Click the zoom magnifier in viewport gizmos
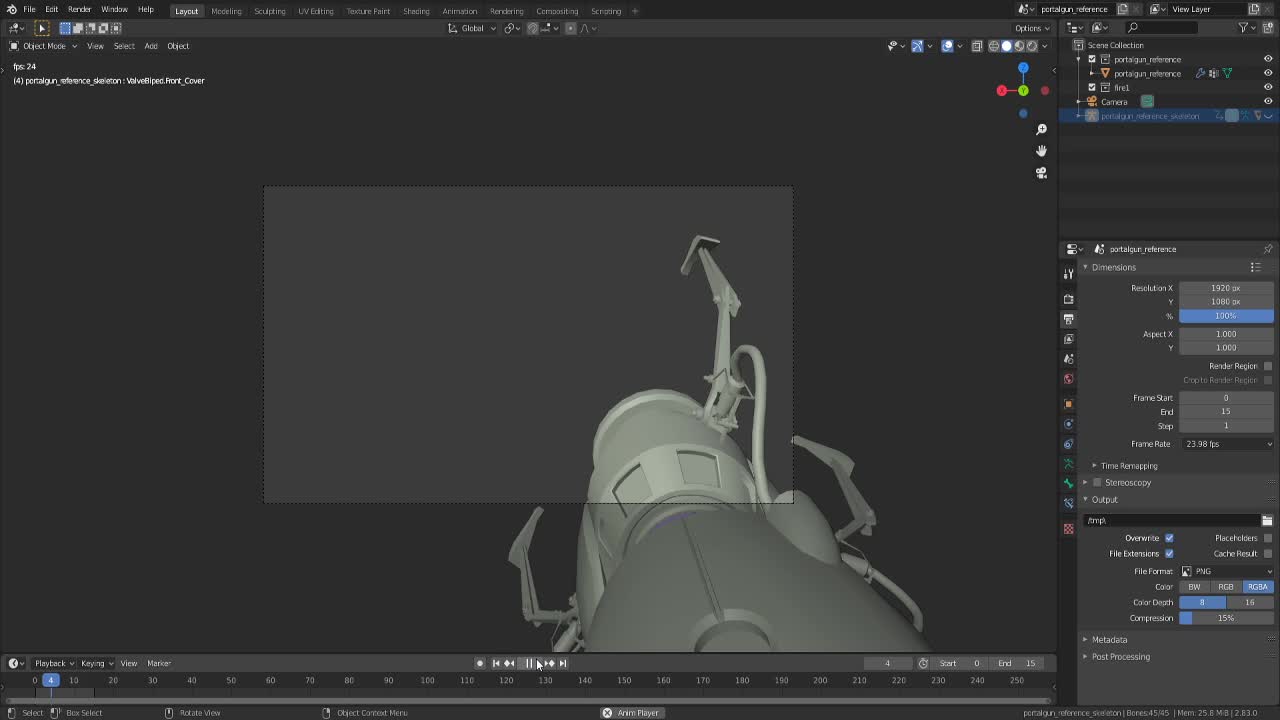The image size is (1280, 720). click(1041, 129)
